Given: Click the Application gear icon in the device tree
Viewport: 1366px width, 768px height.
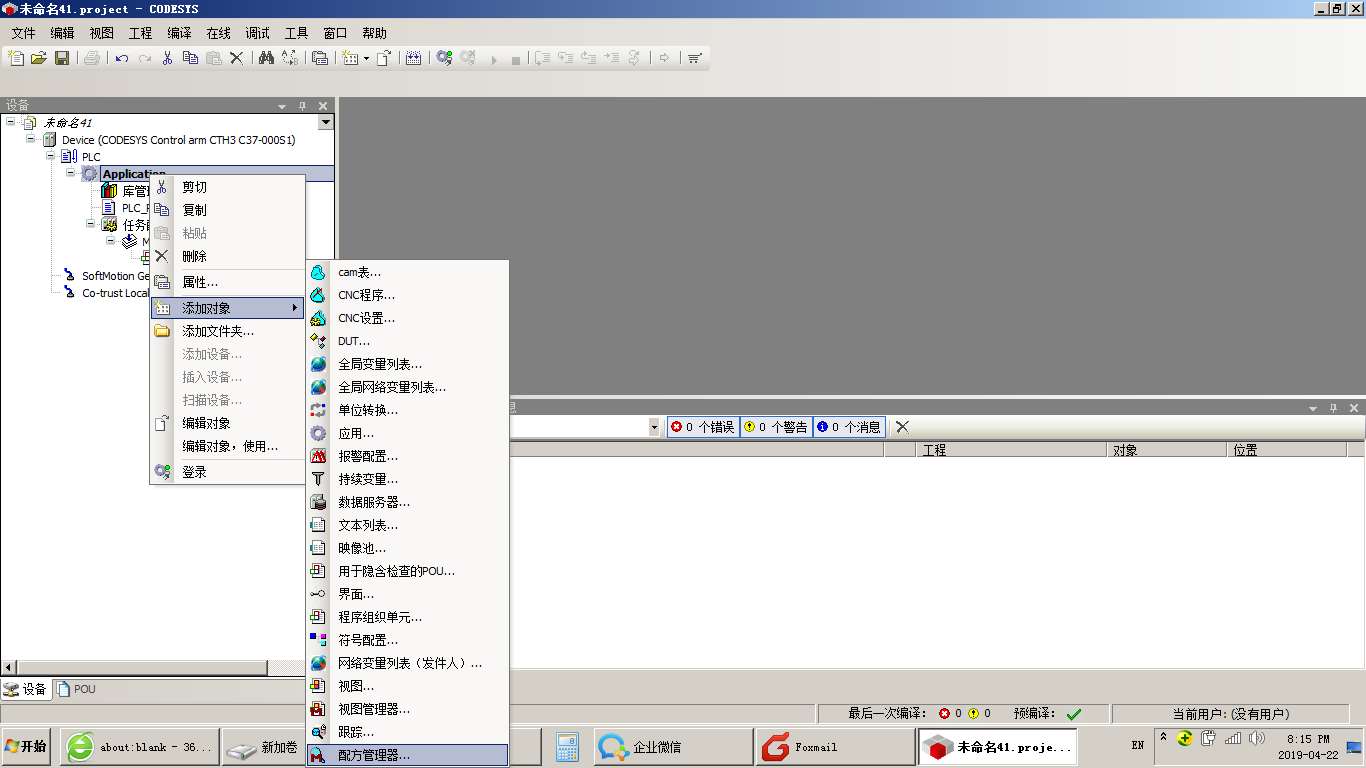Looking at the screenshot, I should click(90, 174).
